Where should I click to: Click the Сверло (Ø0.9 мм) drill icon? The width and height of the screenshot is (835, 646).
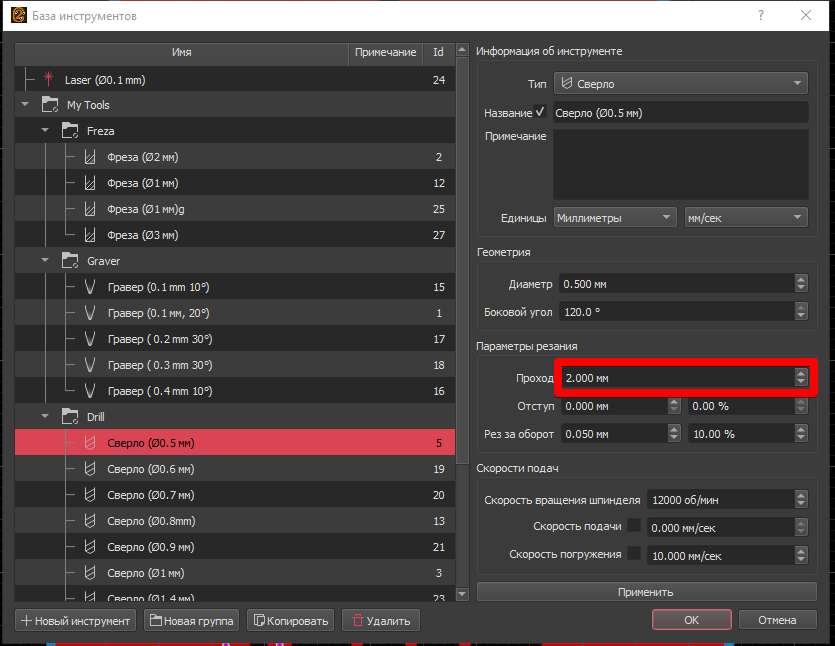90,547
